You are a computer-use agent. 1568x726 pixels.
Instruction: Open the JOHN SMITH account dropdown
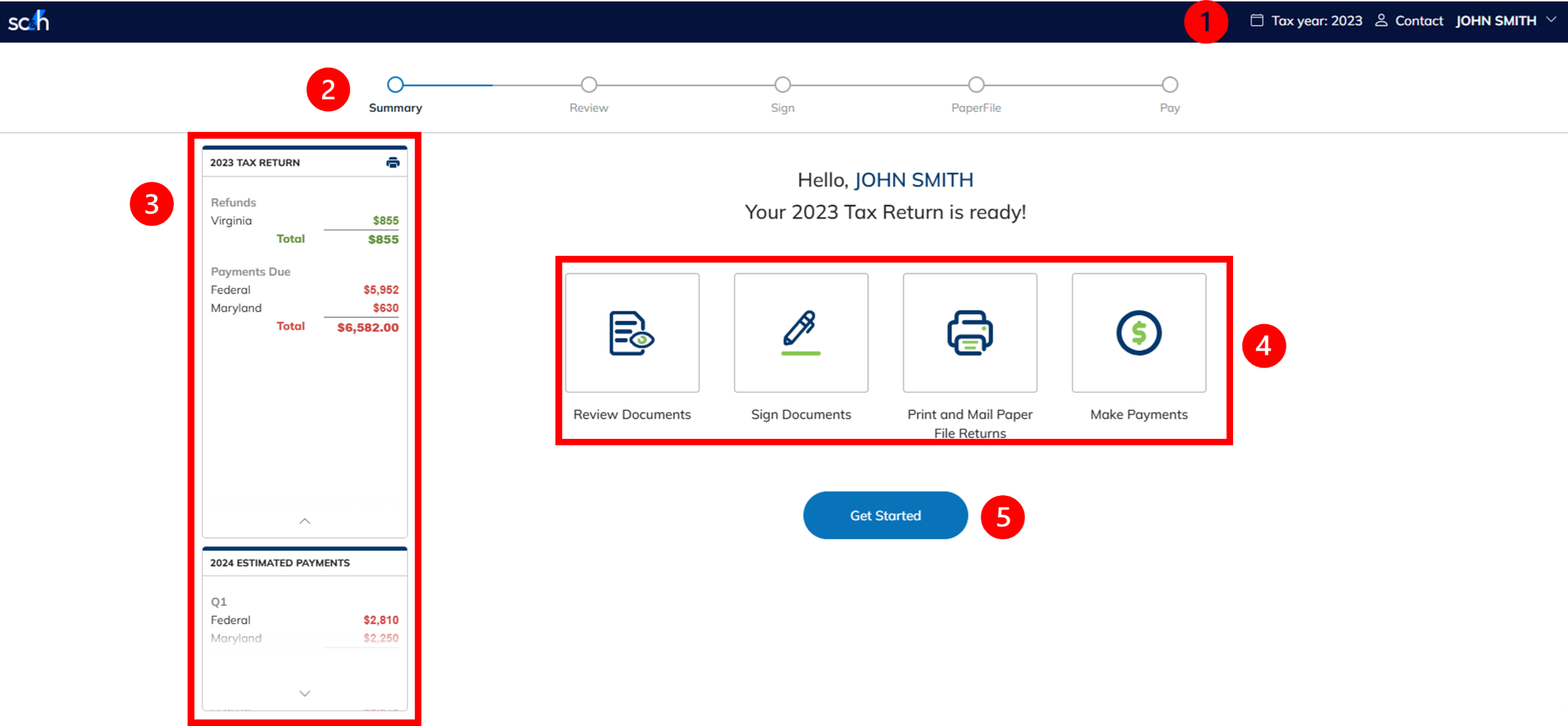click(x=1551, y=20)
